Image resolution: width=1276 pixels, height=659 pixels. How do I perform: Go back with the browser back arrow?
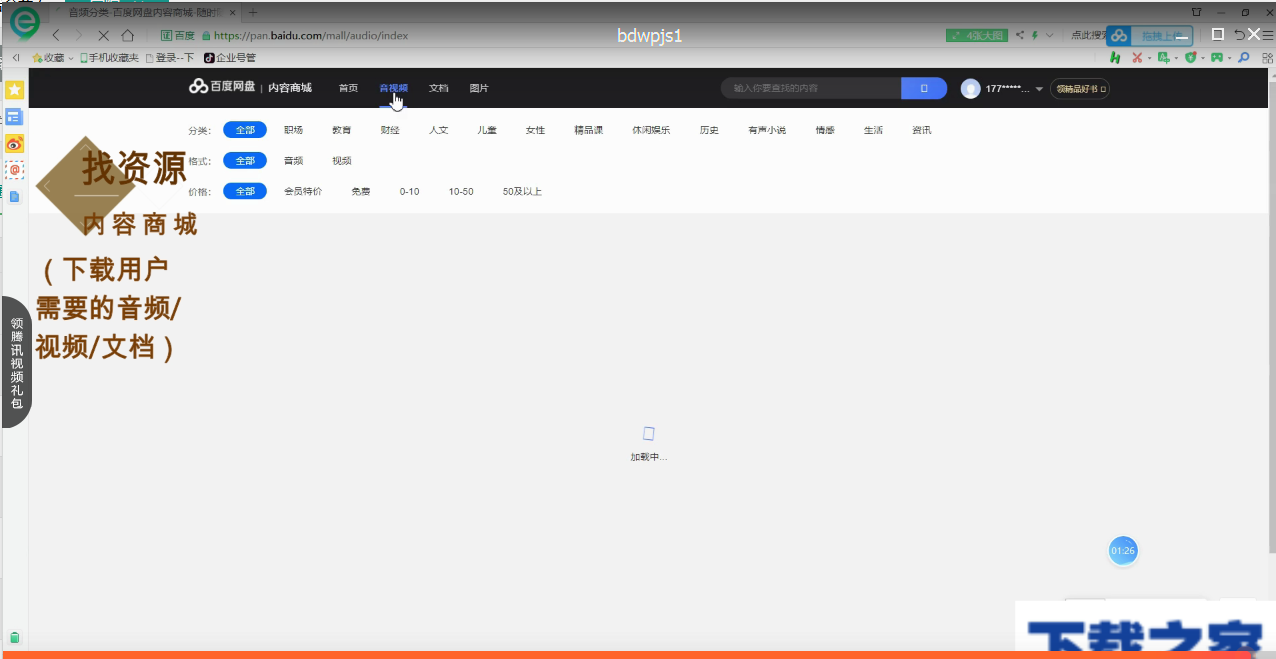pos(56,35)
